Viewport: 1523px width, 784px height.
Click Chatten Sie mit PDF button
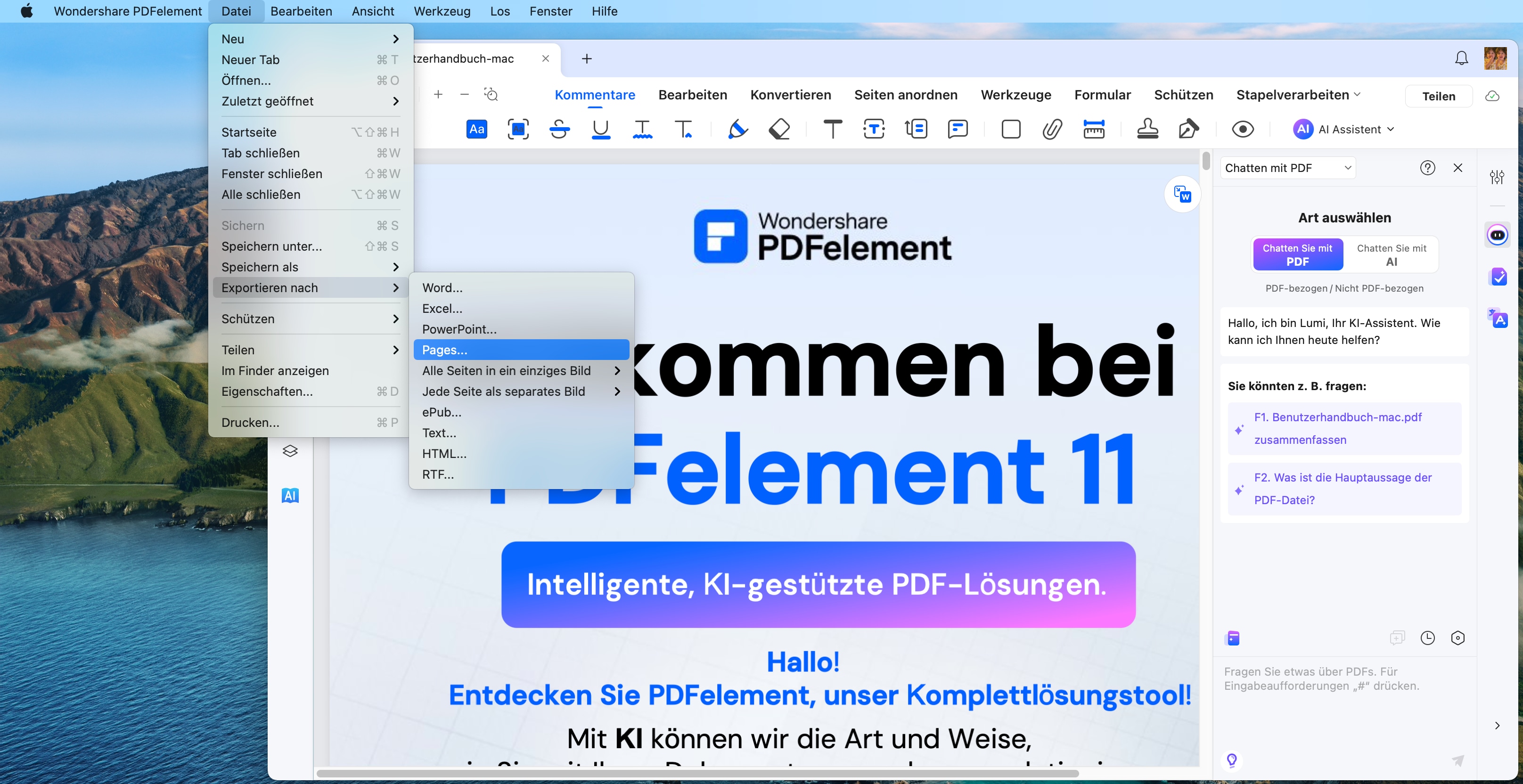click(x=1297, y=254)
